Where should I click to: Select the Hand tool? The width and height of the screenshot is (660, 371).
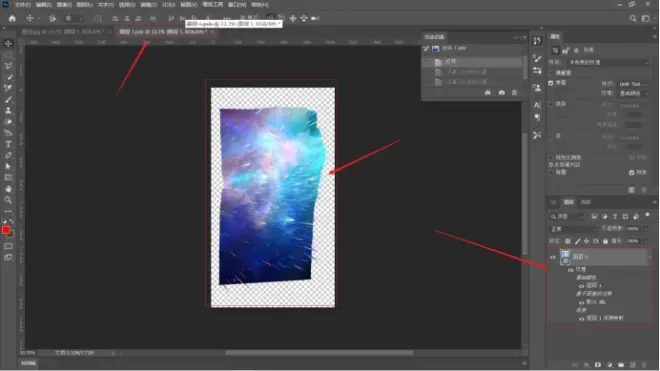8,189
